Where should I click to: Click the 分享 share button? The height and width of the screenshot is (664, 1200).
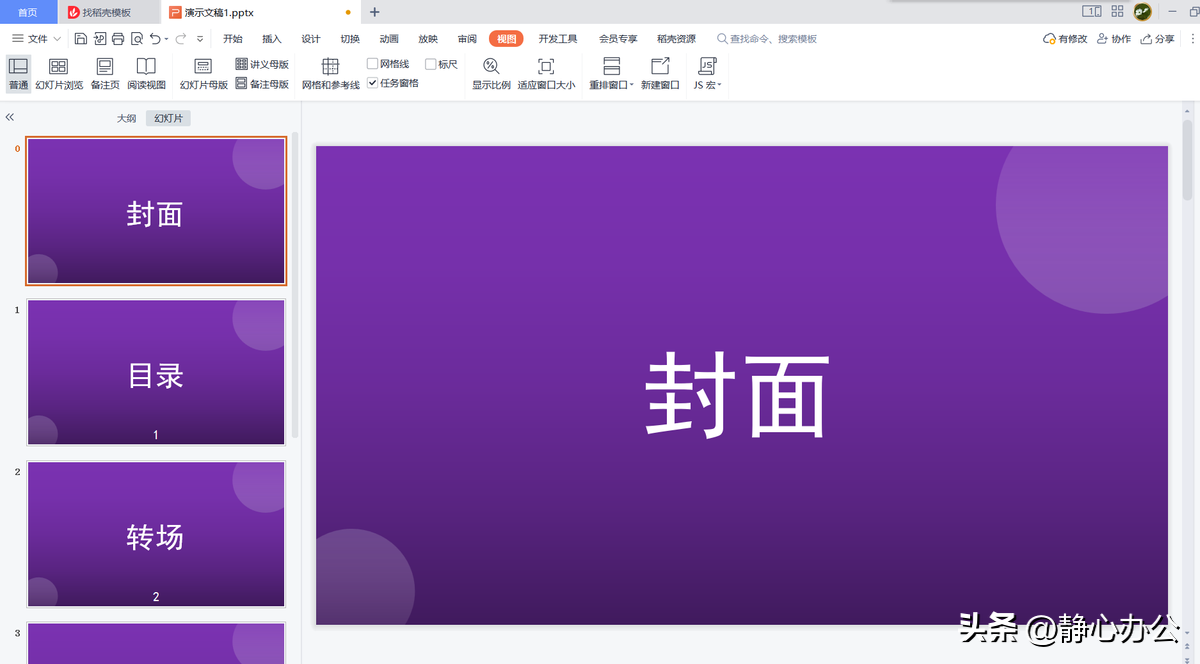1157,39
